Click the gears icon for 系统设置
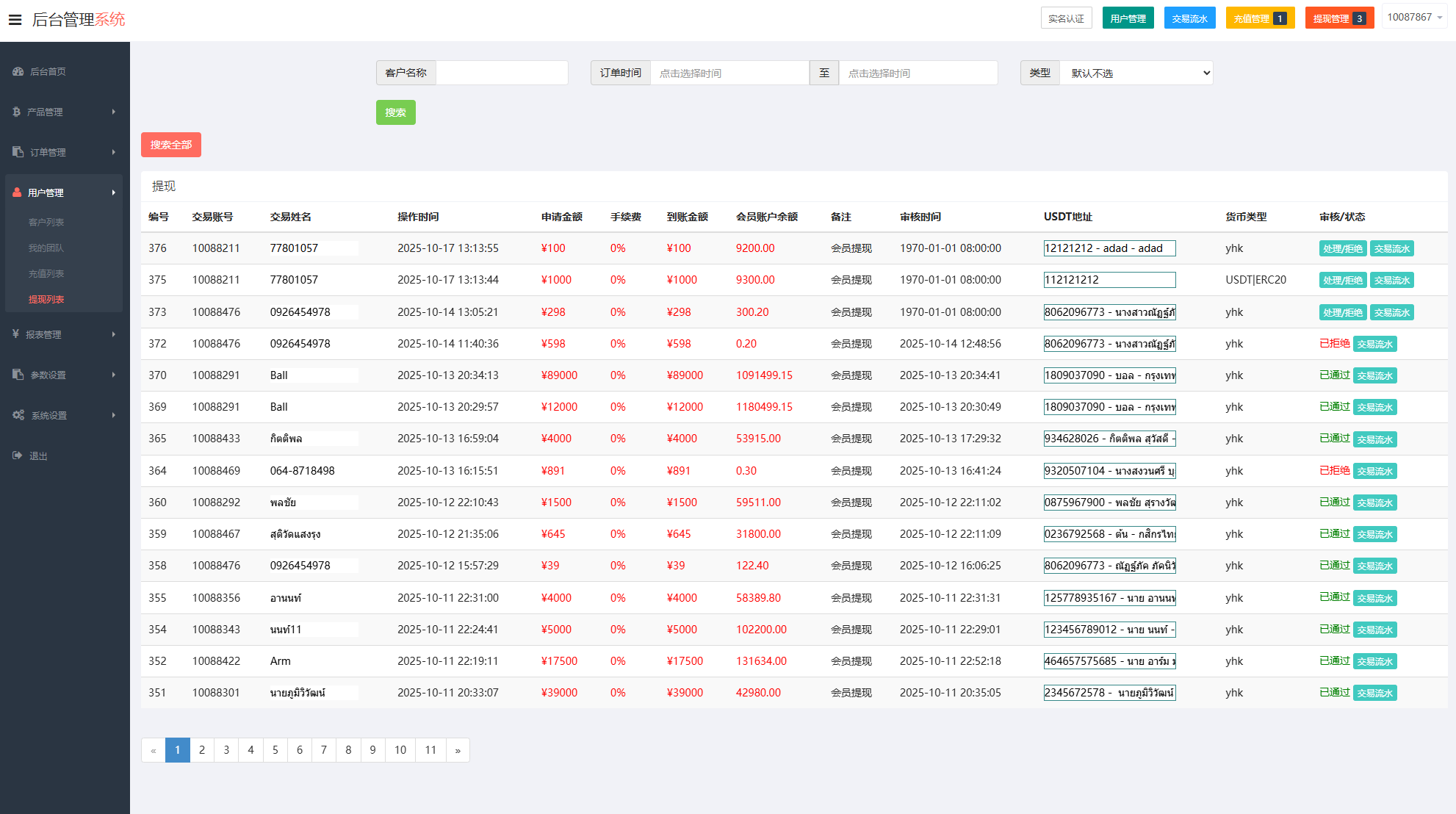 click(18, 415)
